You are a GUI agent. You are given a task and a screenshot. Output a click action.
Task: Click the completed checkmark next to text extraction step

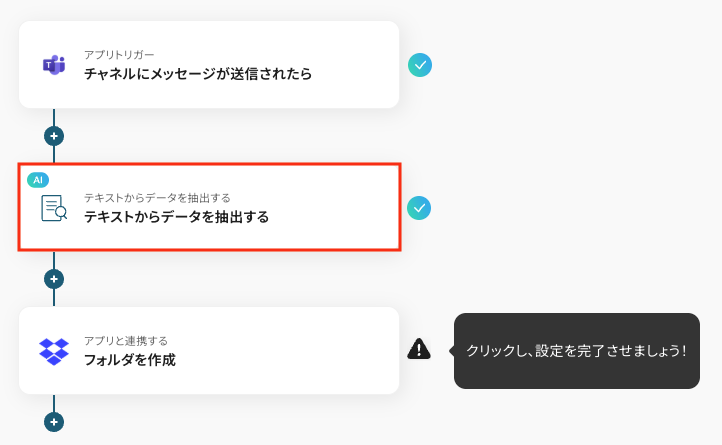[419, 208]
